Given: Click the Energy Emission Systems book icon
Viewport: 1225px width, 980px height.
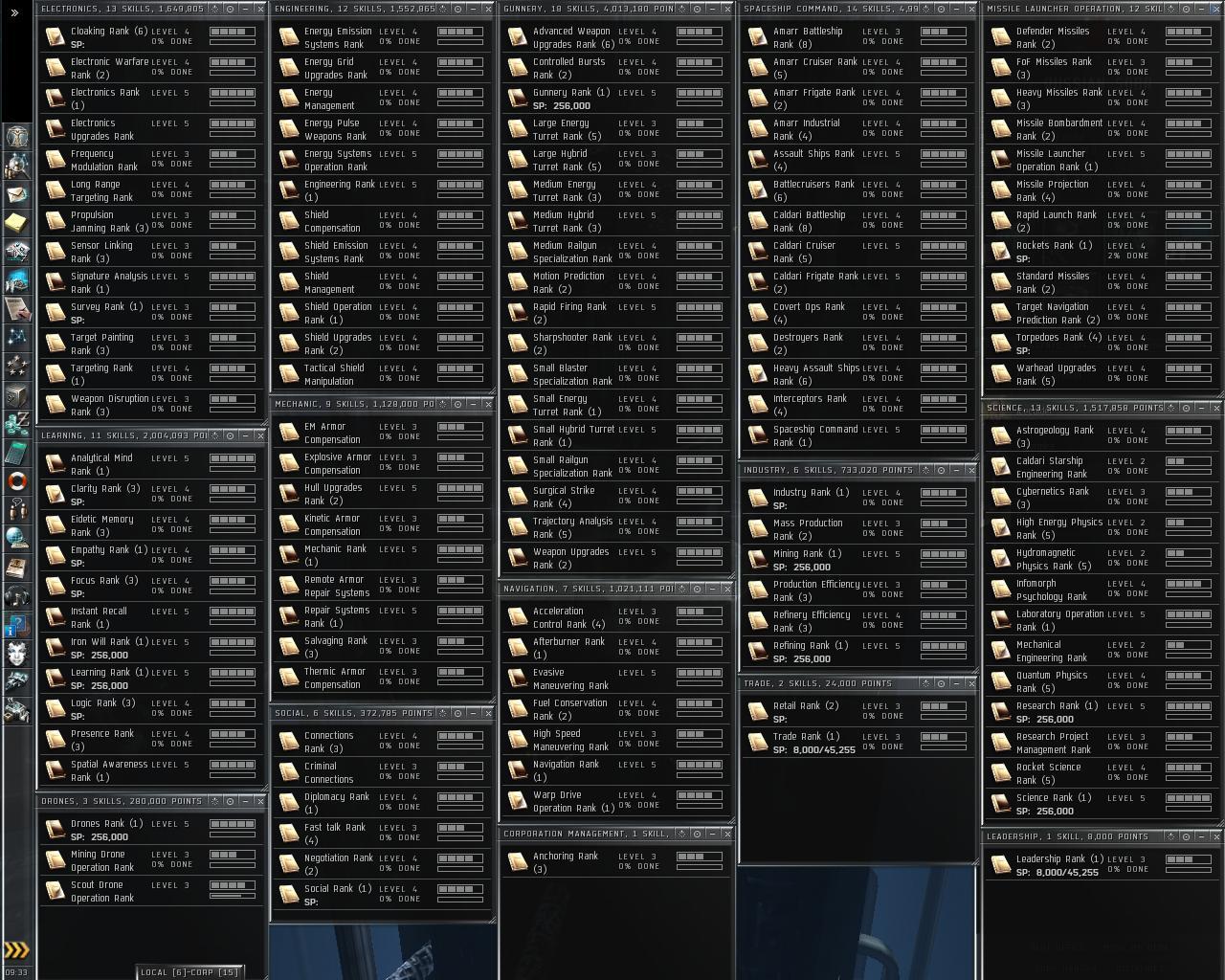Looking at the screenshot, I should pyautogui.click(x=289, y=37).
